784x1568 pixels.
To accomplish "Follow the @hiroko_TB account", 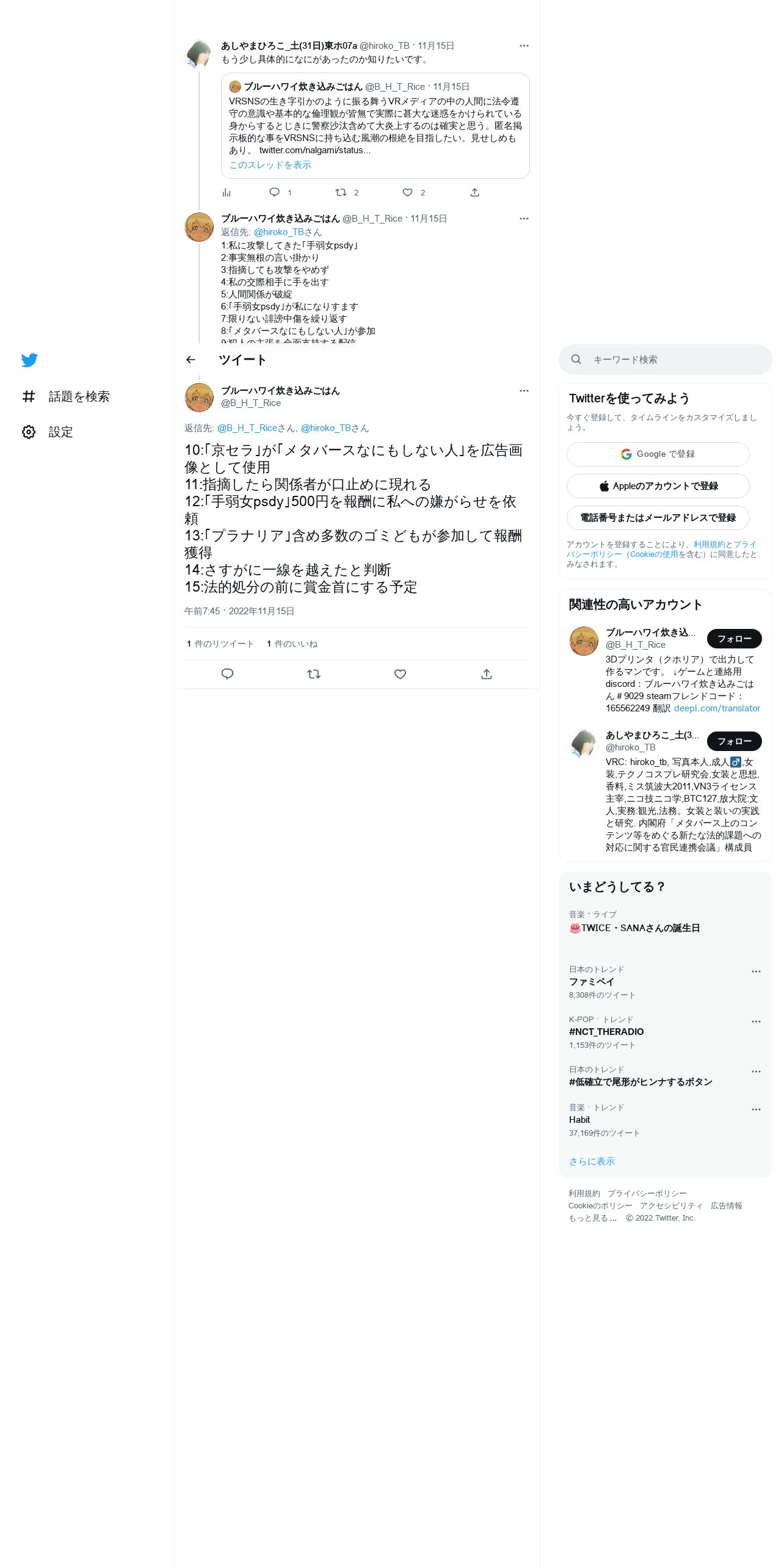I will (x=734, y=741).
